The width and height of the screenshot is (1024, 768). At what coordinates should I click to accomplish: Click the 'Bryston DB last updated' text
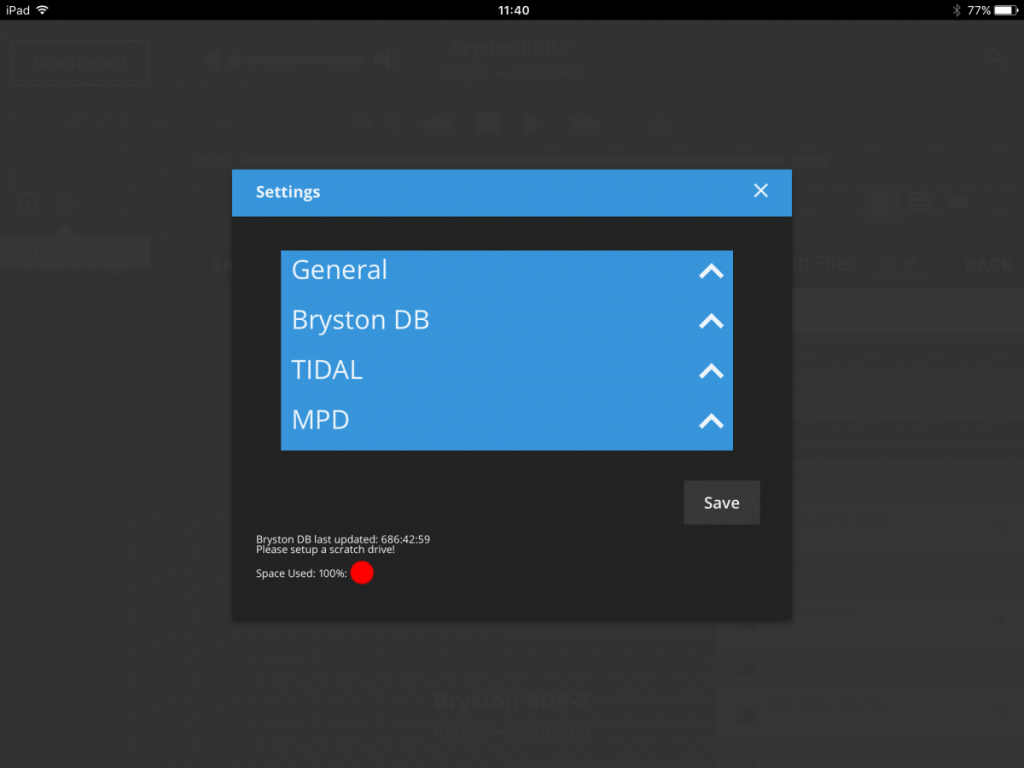343,539
